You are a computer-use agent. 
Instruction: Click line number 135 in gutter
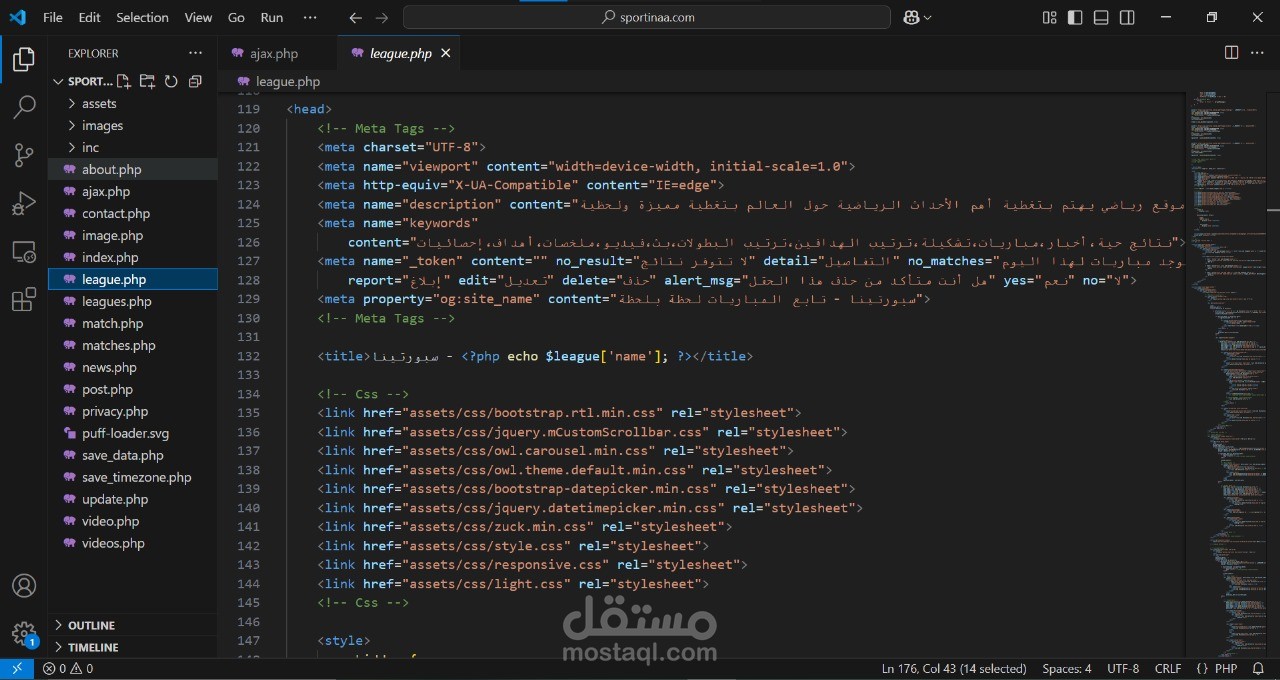coord(249,413)
